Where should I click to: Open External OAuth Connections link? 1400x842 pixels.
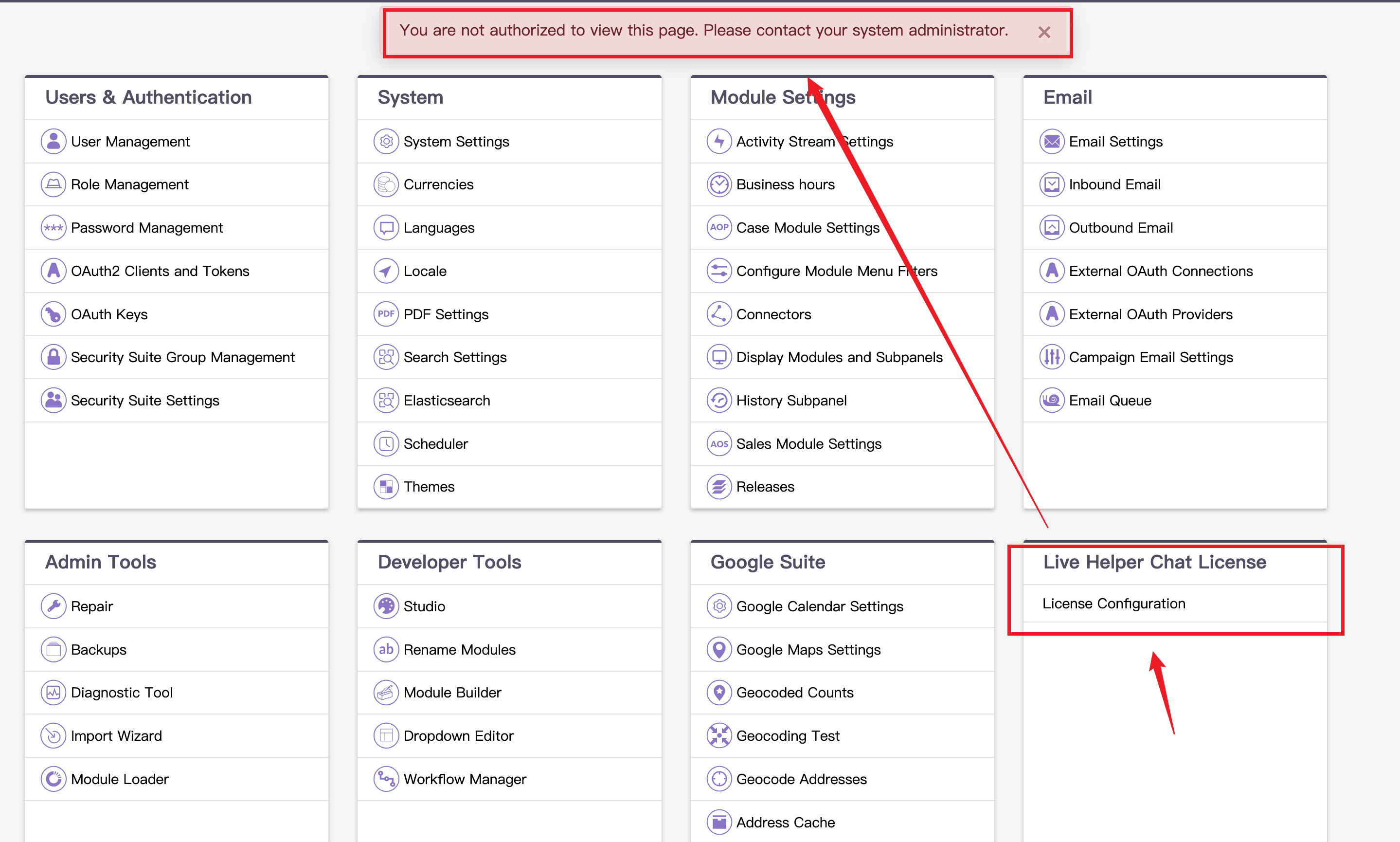[x=1161, y=271]
